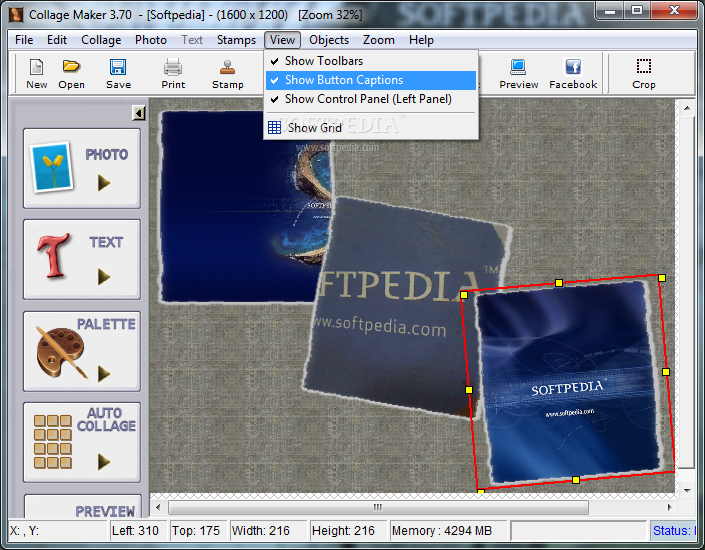Expand the PHOTO panel arrow
705x550 pixels.
104,183
